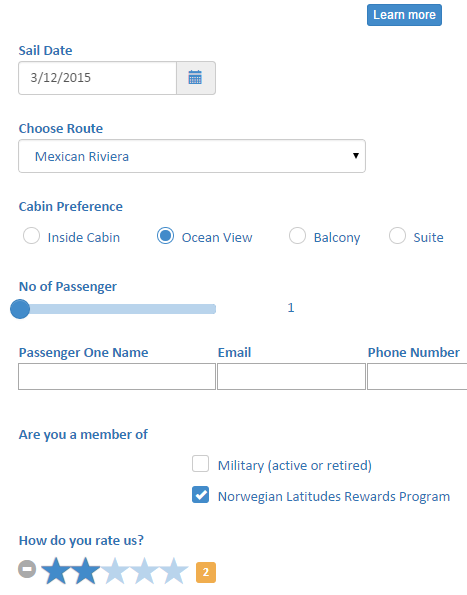Viewport: 467px width, 595px height.
Task: Select Inside Cabin radio option
Action: click(x=31, y=236)
